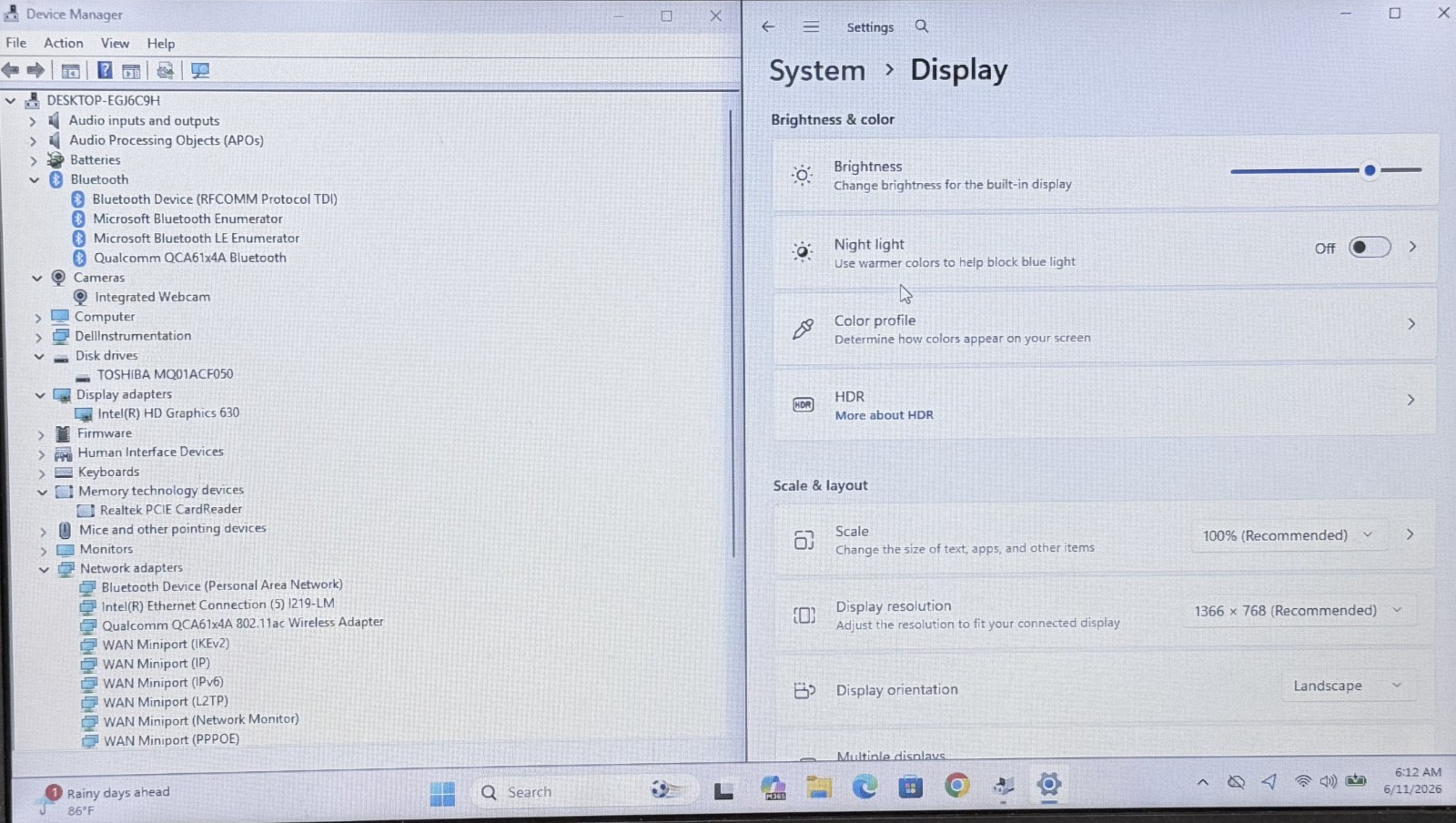Screen dimensions: 1456x823
Task: Click System in the Settings breadcrumb
Action: pos(817,70)
